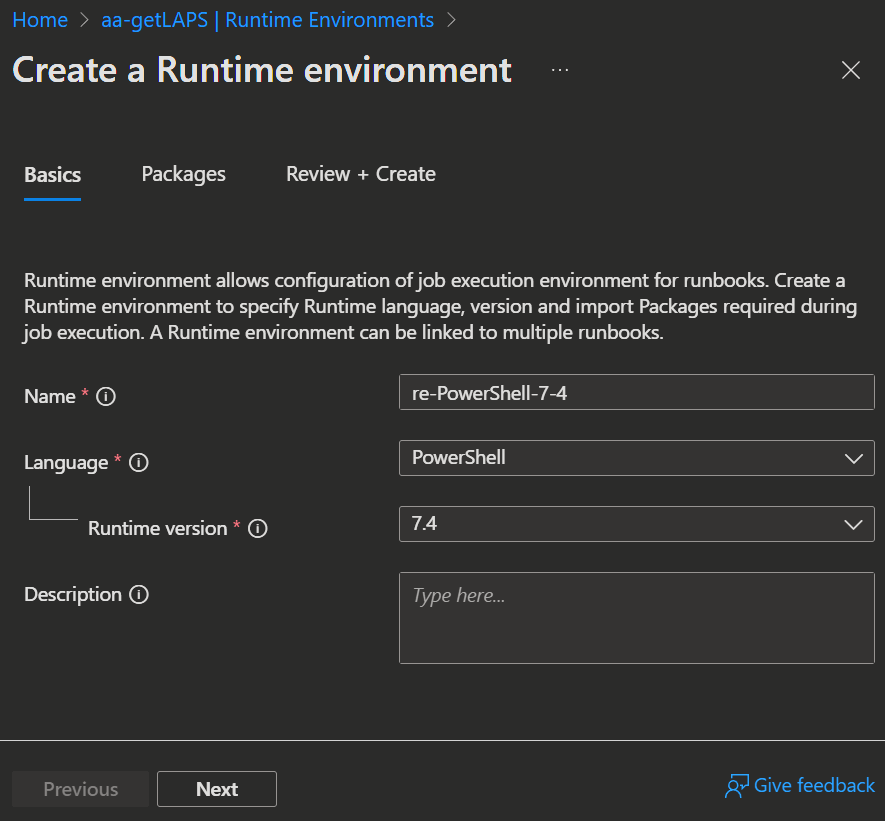Focus the Description text area
The height and width of the screenshot is (821, 885).
coord(636,618)
